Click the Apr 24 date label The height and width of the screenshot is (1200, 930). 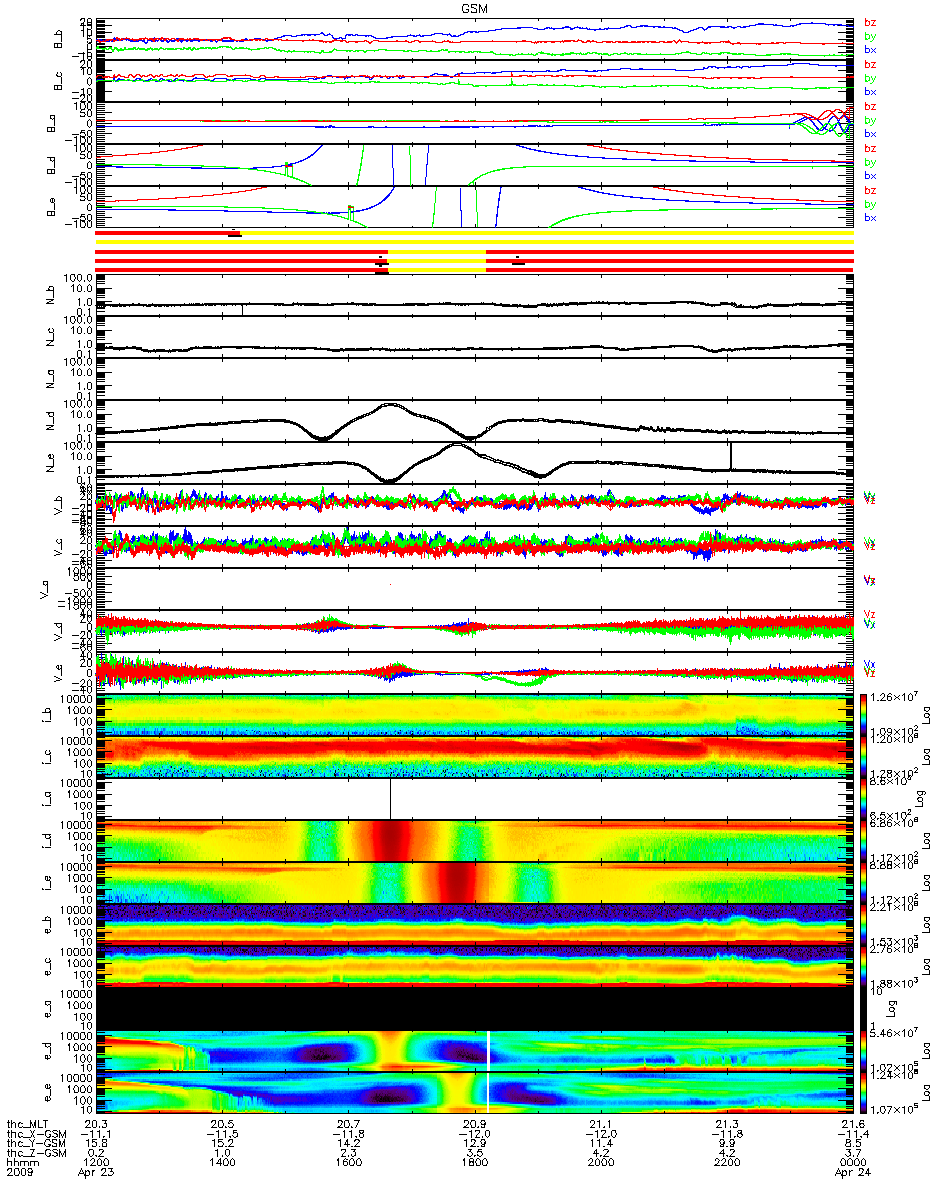[x=852, y=1172]
